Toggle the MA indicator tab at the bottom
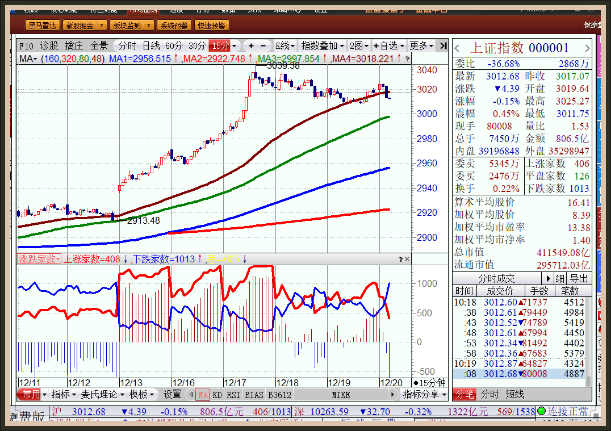This screenshot has height=431, width=611. tap(203, 395)
